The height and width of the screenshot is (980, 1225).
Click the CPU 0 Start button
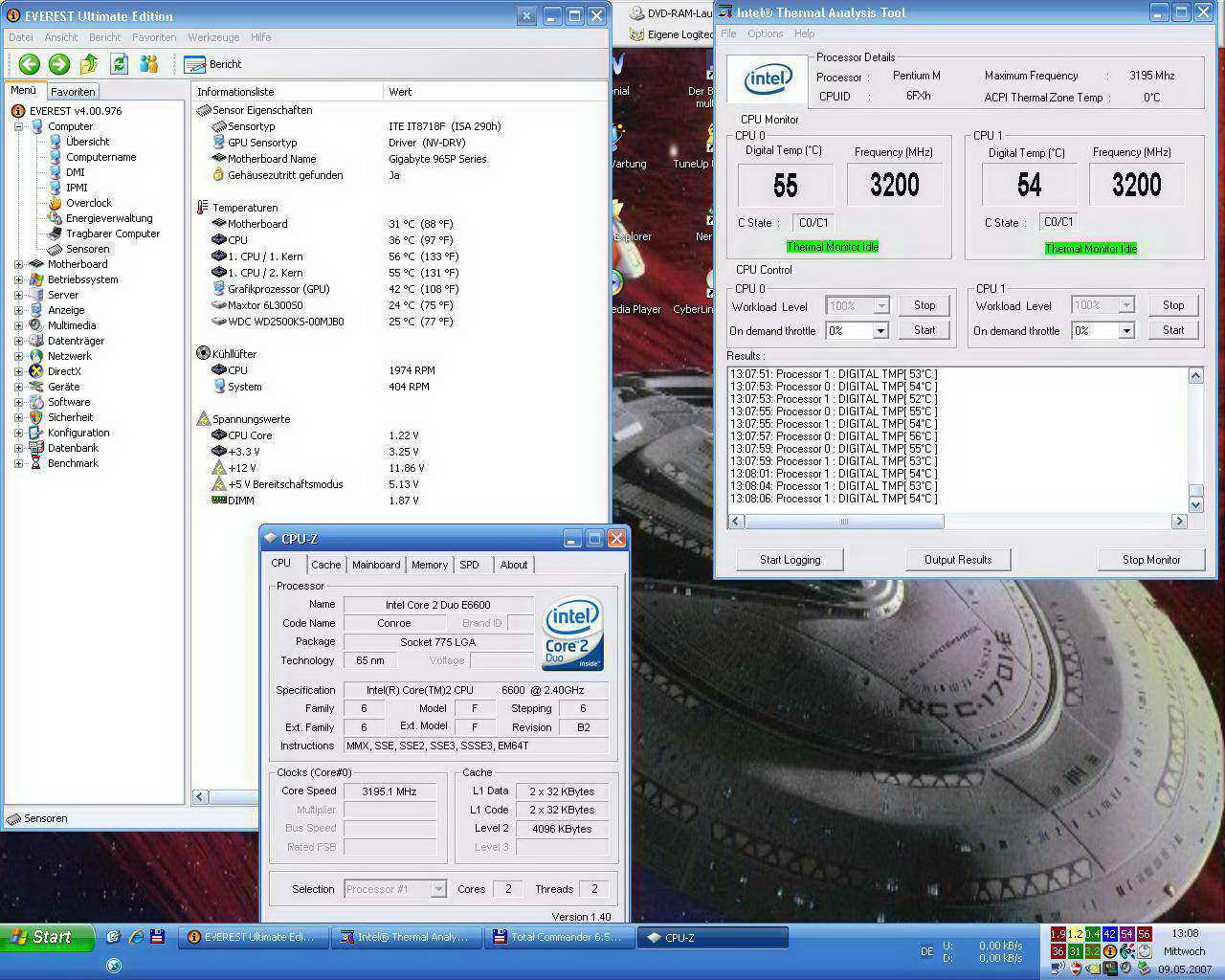pyautogui.click(x=924, y=330)
